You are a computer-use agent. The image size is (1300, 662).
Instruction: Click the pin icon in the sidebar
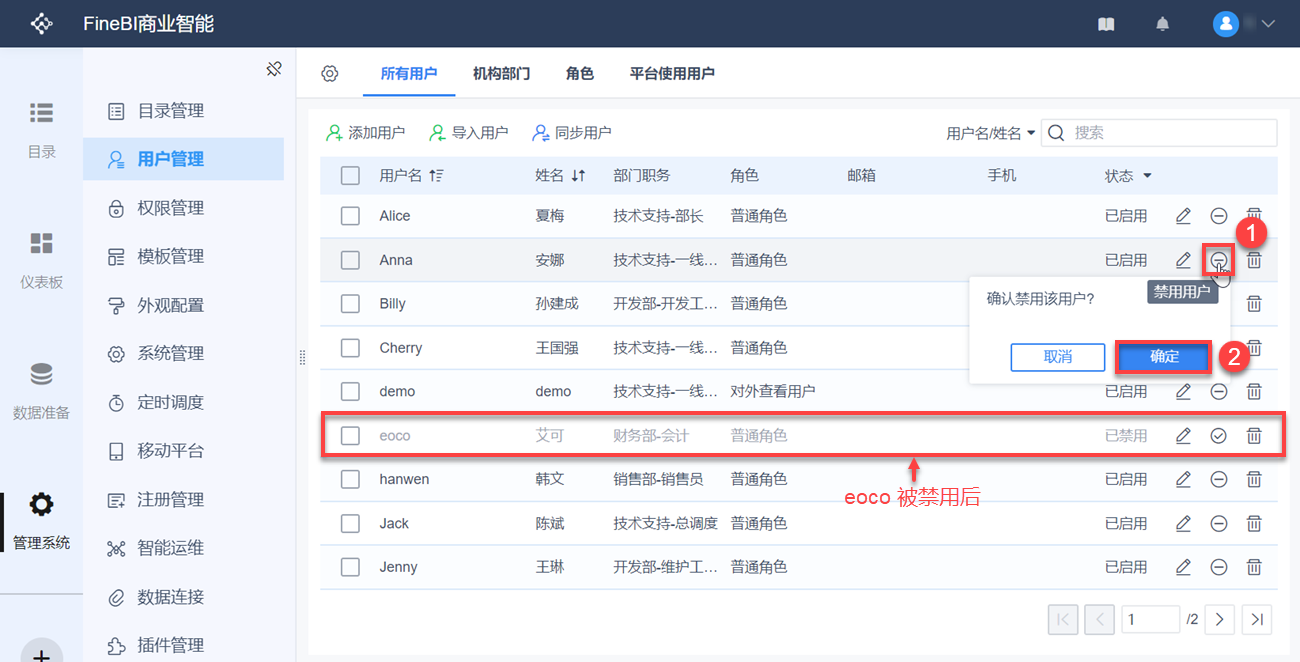point(273,69)
